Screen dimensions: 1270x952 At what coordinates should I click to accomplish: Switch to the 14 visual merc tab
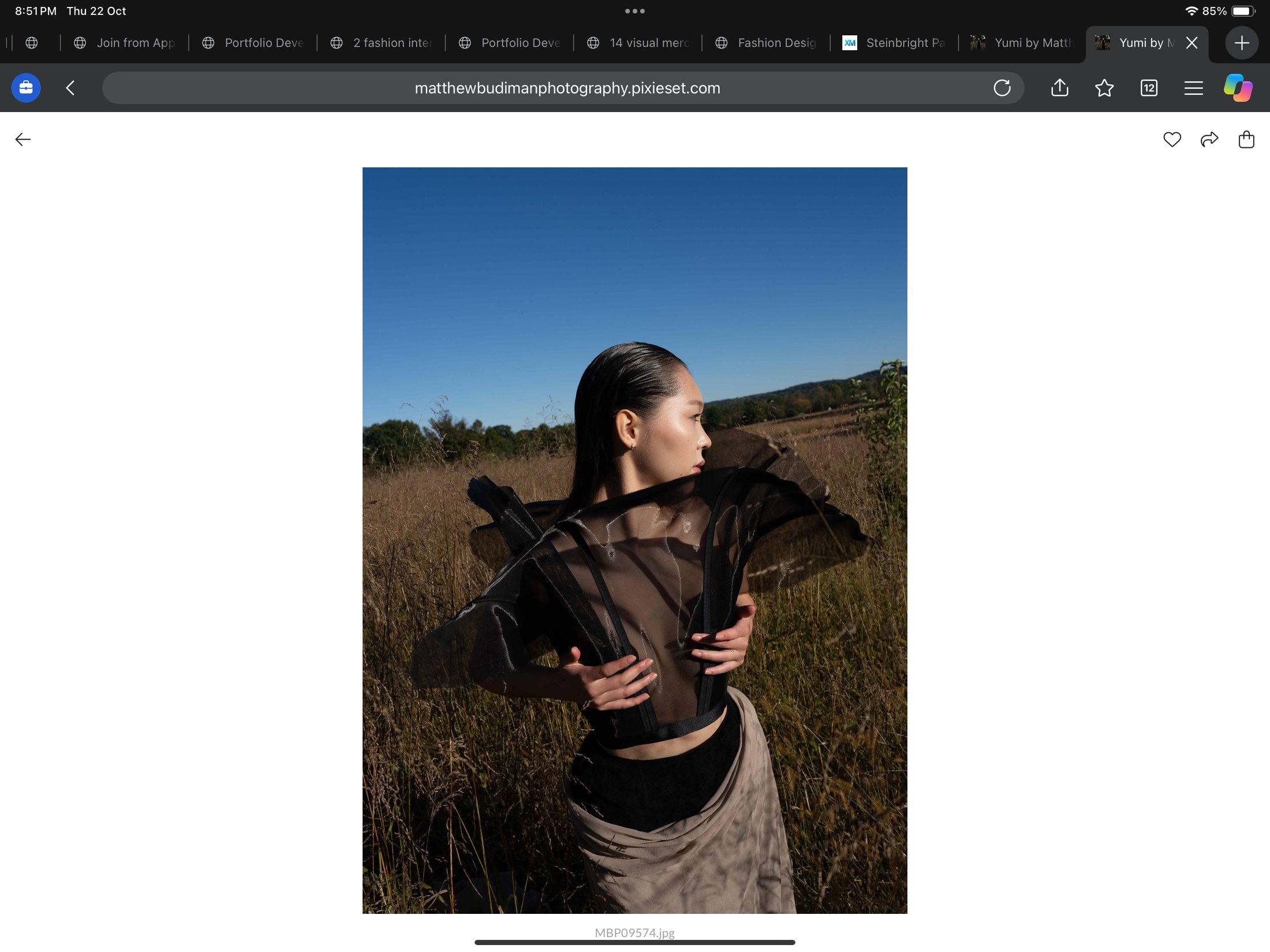(x=638, y=43)
